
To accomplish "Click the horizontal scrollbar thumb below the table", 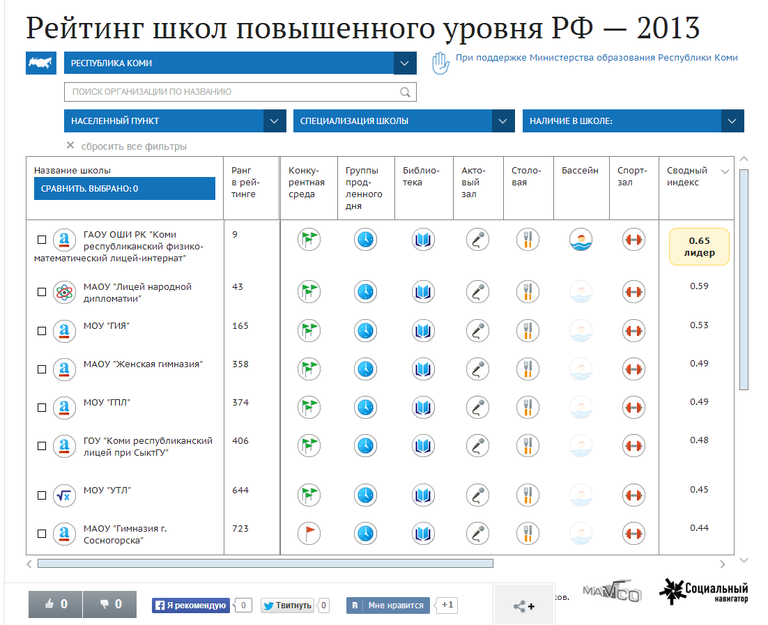I will pos(265,564).
